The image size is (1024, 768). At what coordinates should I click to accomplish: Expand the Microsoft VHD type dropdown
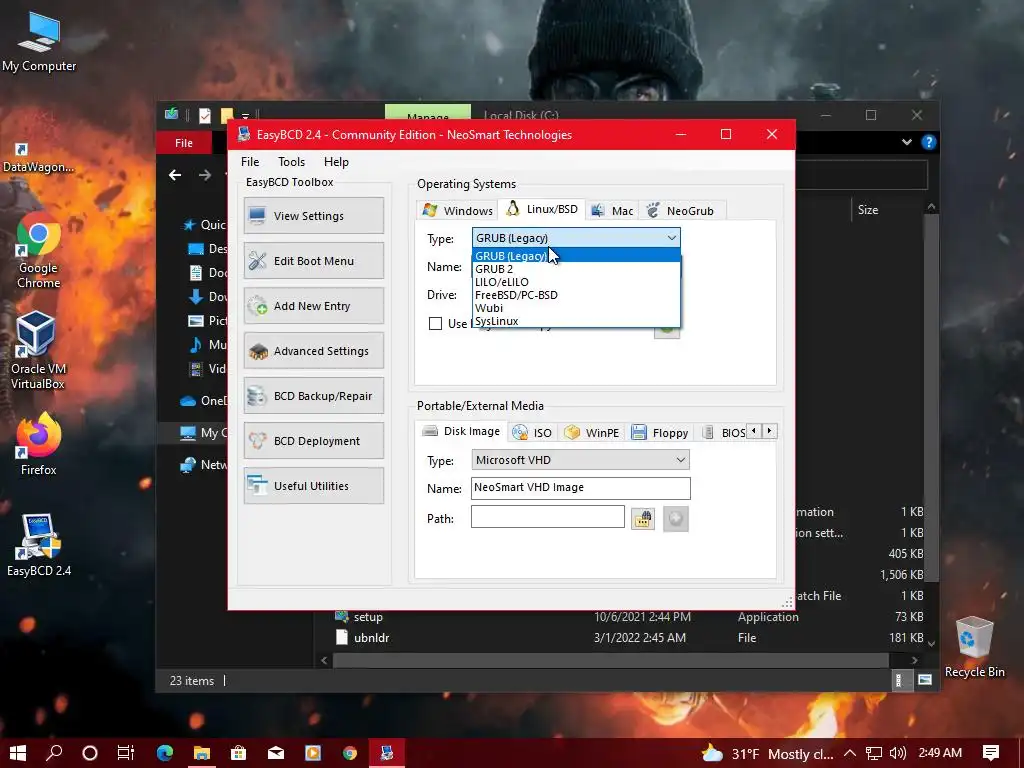[680, 460]
